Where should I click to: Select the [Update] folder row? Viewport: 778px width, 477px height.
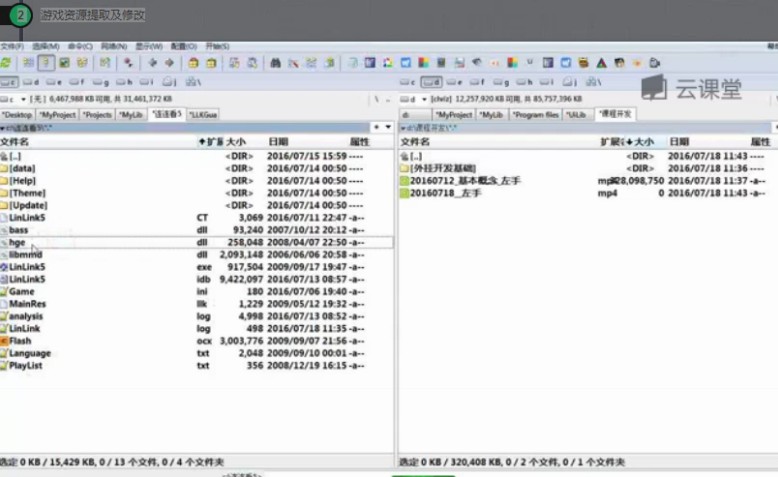point(196,205)
